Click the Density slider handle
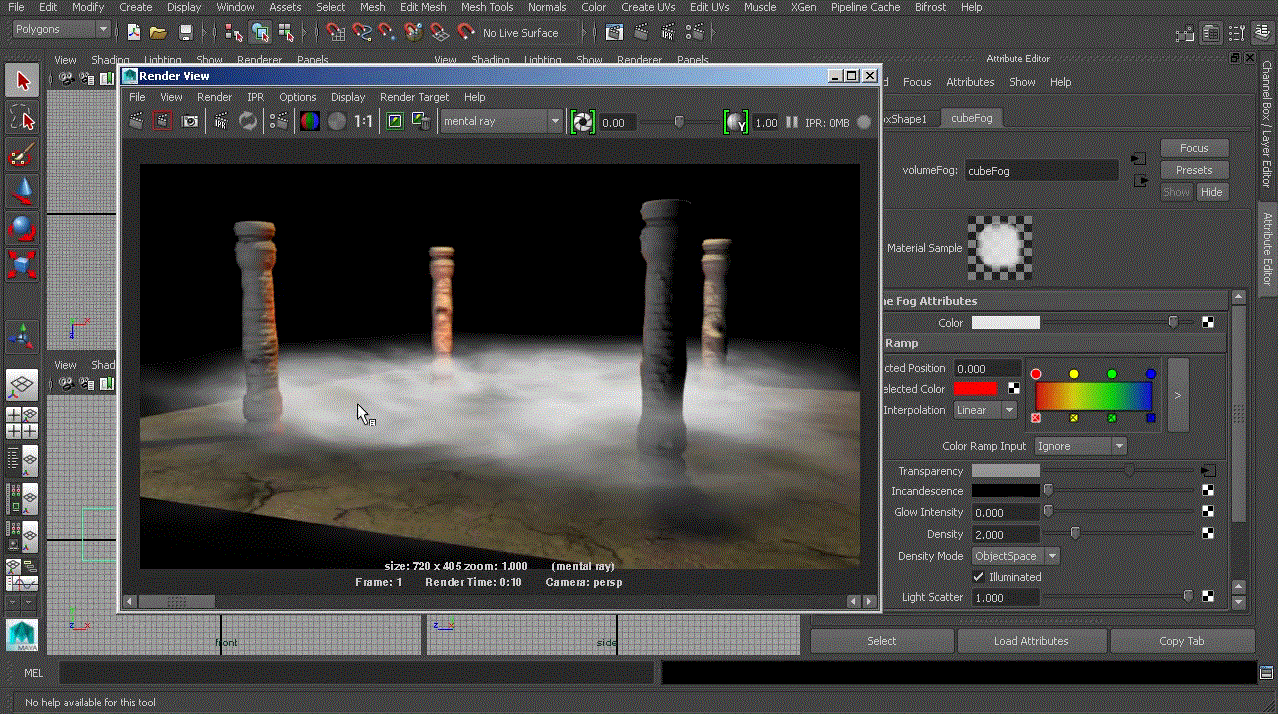1278x714 pixels. [x=1075, y=534]
